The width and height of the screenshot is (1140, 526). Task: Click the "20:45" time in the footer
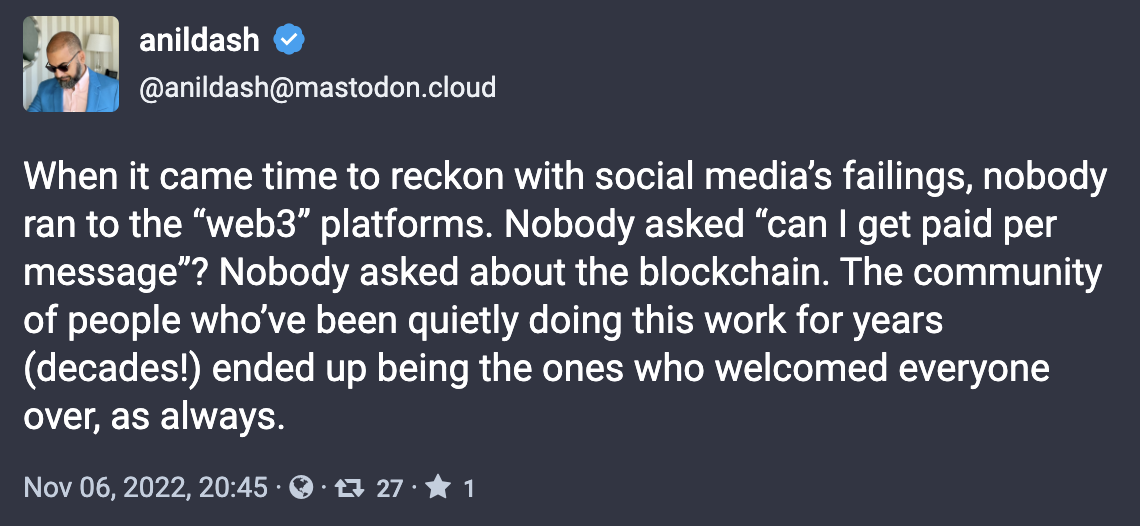237,488
